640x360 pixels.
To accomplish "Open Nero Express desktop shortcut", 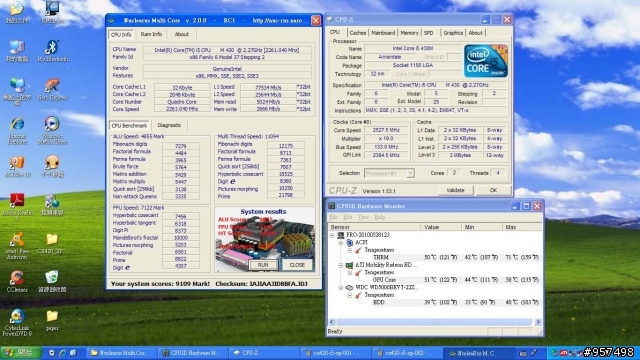I will click(52, 89).
